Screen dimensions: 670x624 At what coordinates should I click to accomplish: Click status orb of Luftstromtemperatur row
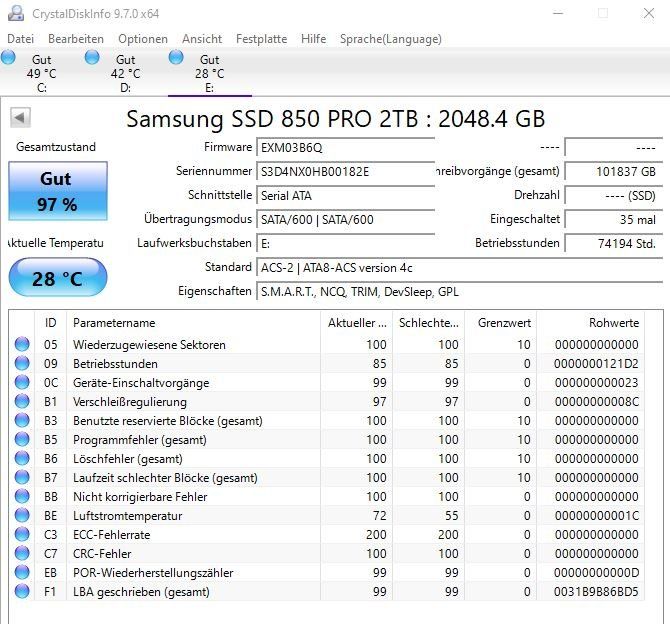point(22,515)
